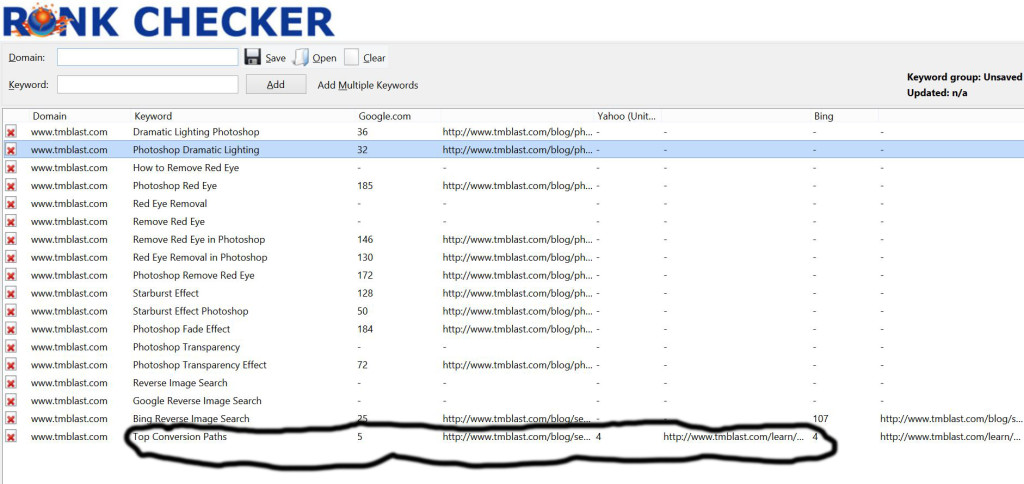Select Google Reverse Image Search keyword
The image size is (1024, 484).
pyautogui.click(x=197, y=400)
